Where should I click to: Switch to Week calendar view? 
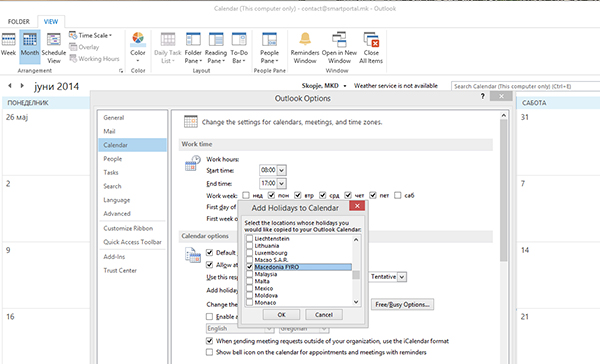tap(8, 45)
